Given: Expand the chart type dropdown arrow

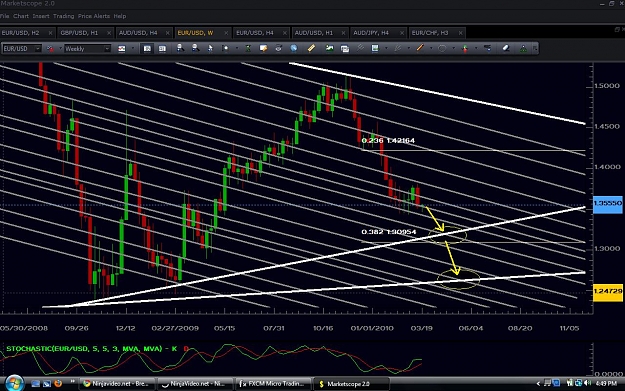Looking at the screenshot, I should [132, 49].
